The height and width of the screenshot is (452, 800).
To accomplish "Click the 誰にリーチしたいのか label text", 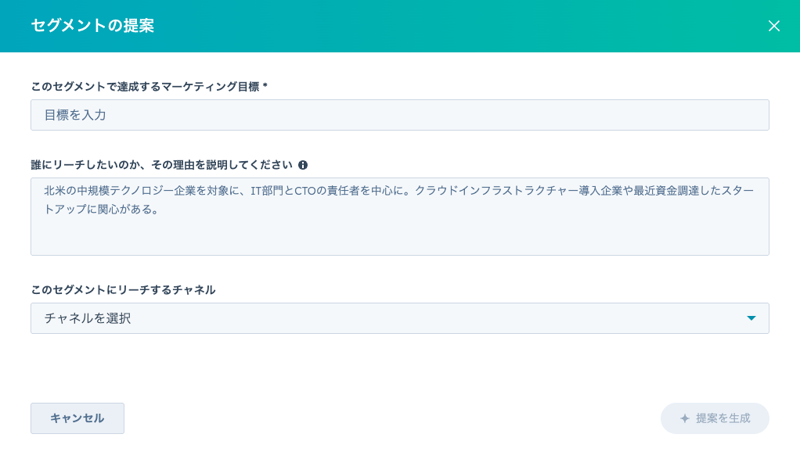I will click(160, 165).
